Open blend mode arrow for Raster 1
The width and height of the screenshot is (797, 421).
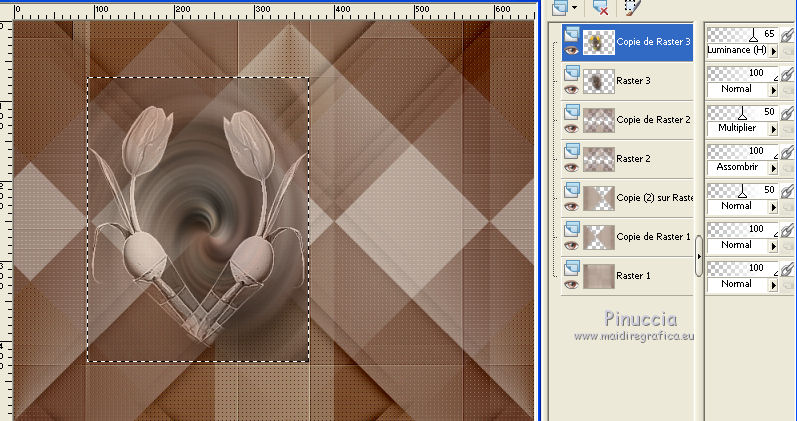(x=774, y=285)
